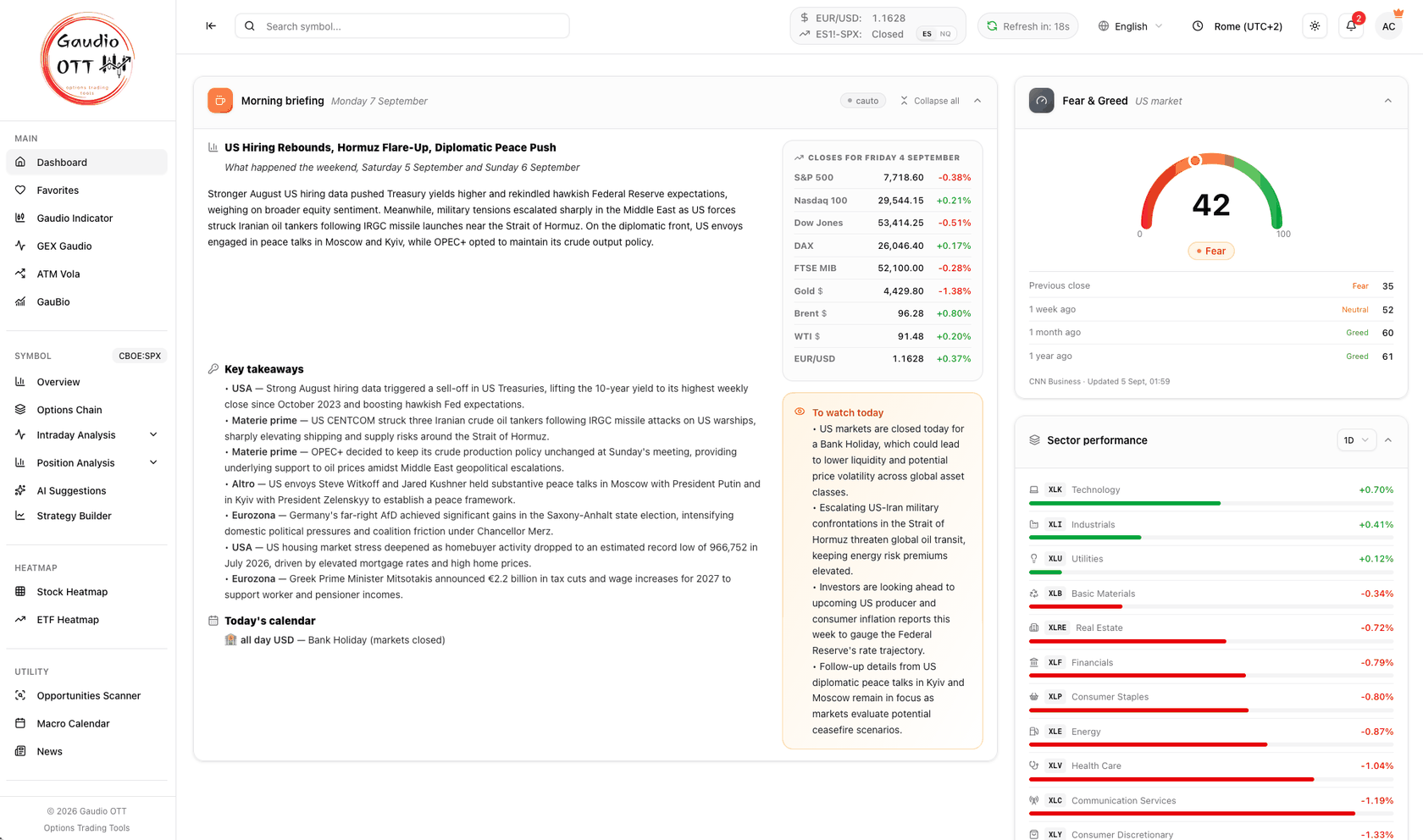This screenshot has height=840, width=1423.
Task: Click the XLF Financials bank icon
Action: point(1034,662)
